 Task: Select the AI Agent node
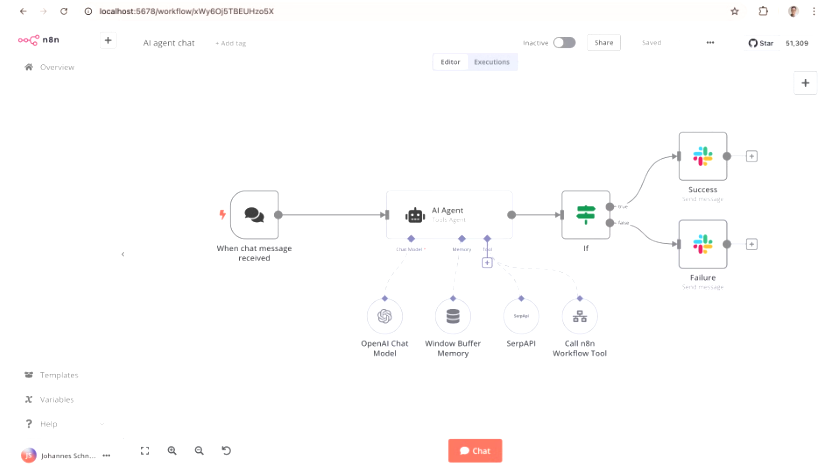[x=449, y=215]
